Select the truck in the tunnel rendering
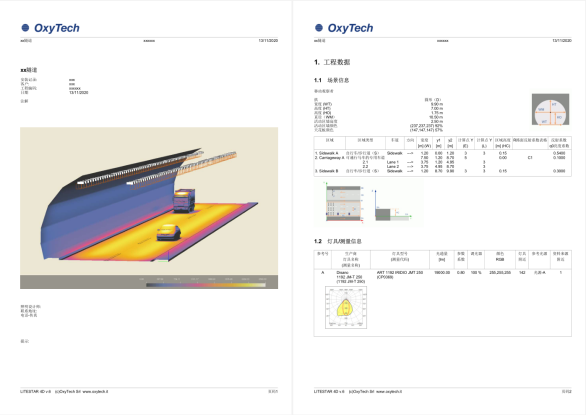Image resolution: width=586 pixels, height=415 pixels. [184, 200]
